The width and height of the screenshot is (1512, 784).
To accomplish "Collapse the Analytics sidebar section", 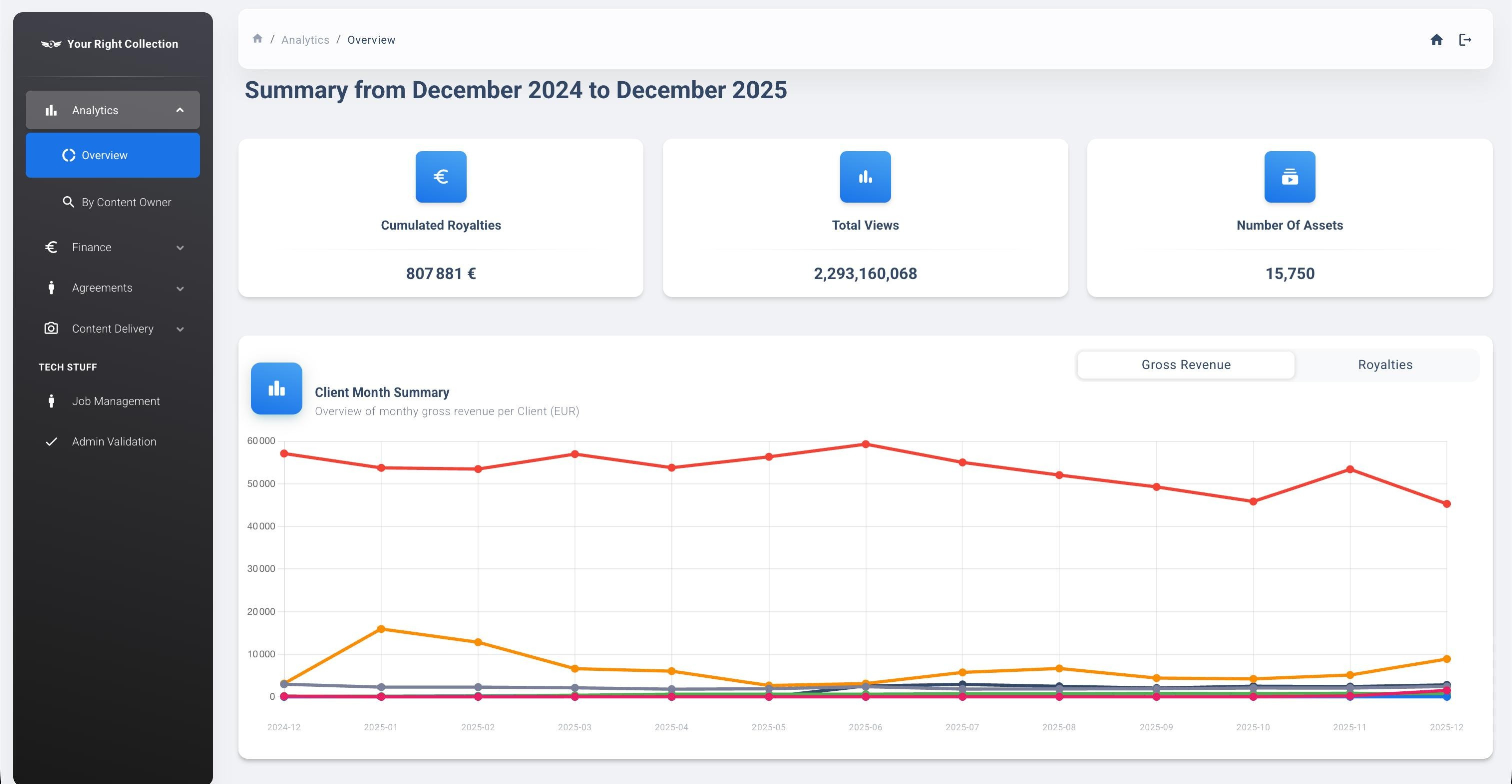I will coord(180,110).
